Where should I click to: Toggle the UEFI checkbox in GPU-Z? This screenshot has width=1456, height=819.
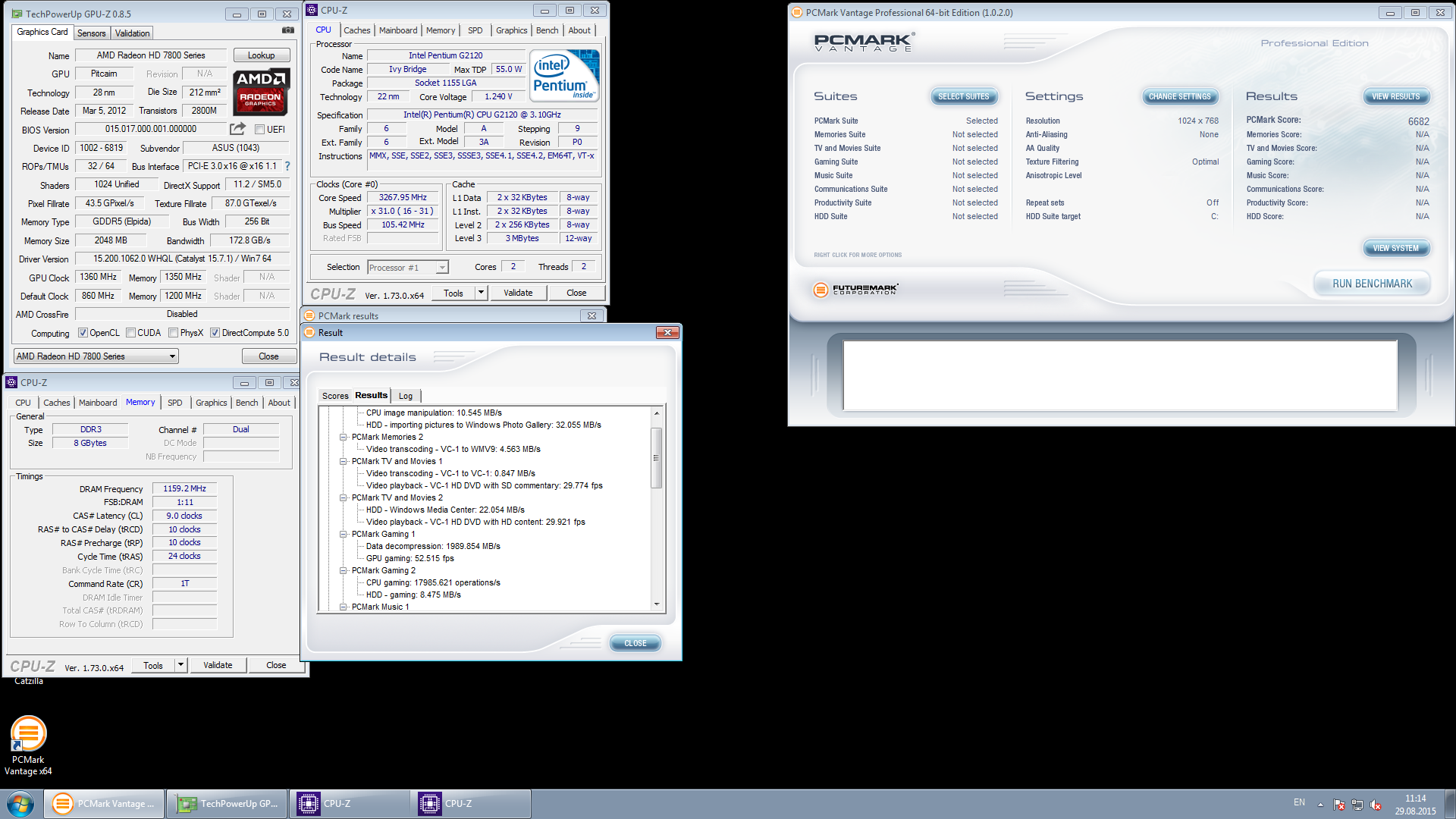click(259, 130)
